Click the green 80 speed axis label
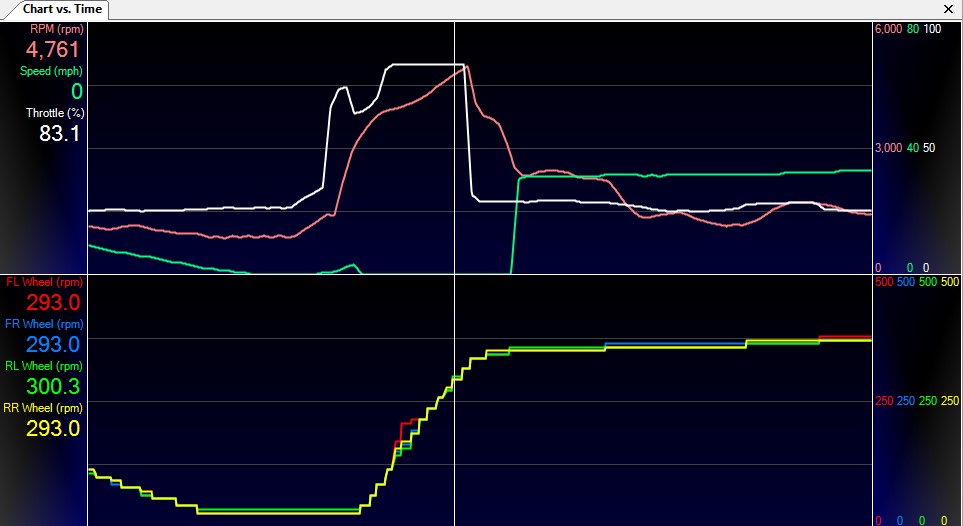The width and height of the screenshot is (963, 526). point(912,29)
